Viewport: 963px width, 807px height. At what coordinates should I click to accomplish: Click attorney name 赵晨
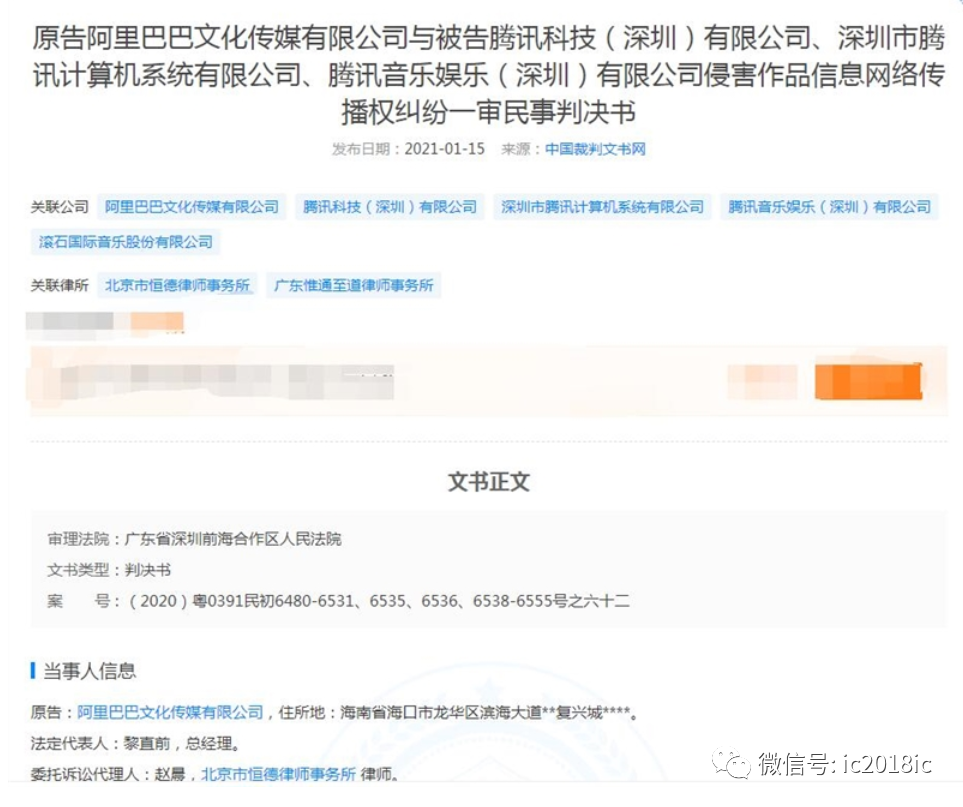click(x=170, y=774)
